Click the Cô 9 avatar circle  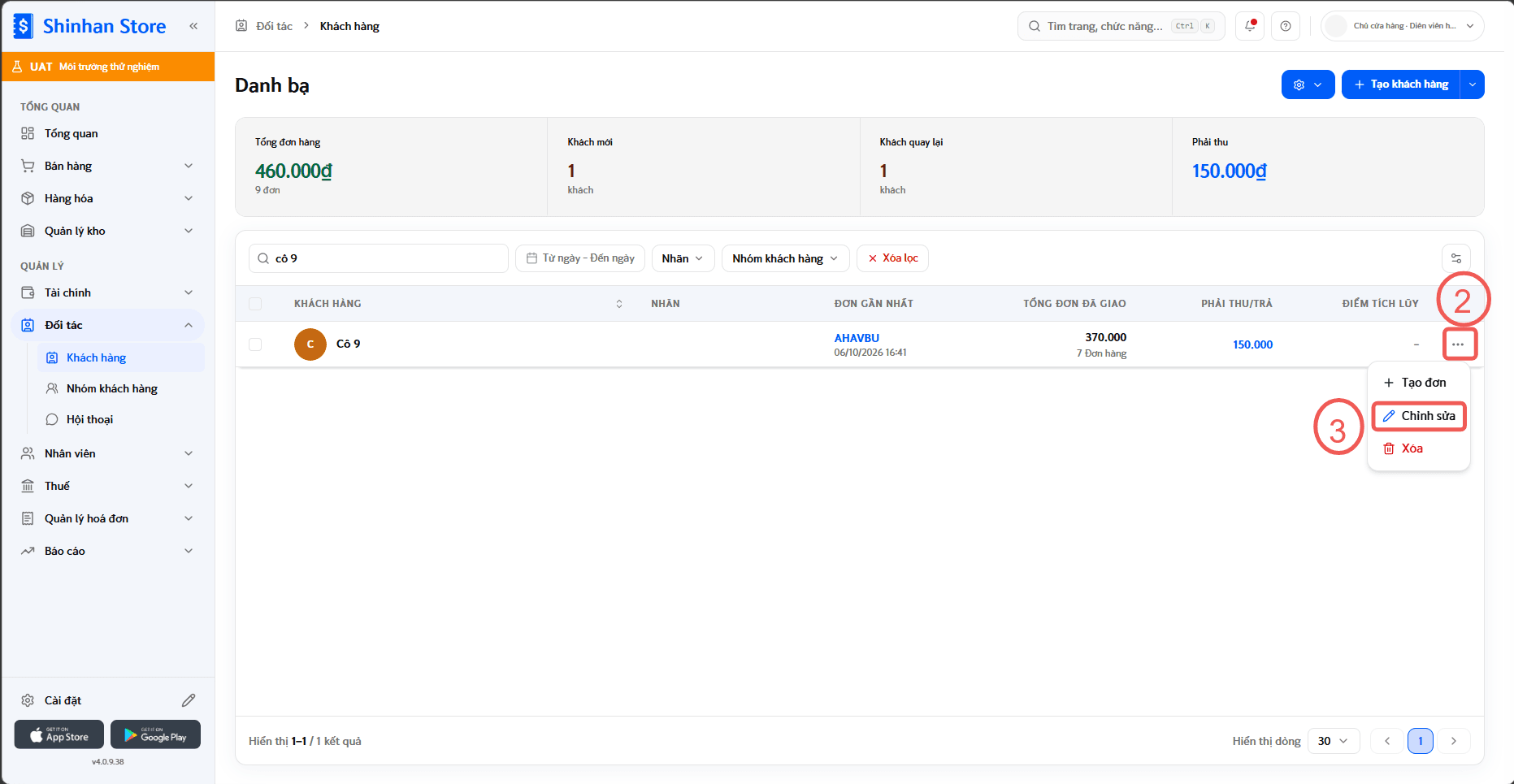310,344
